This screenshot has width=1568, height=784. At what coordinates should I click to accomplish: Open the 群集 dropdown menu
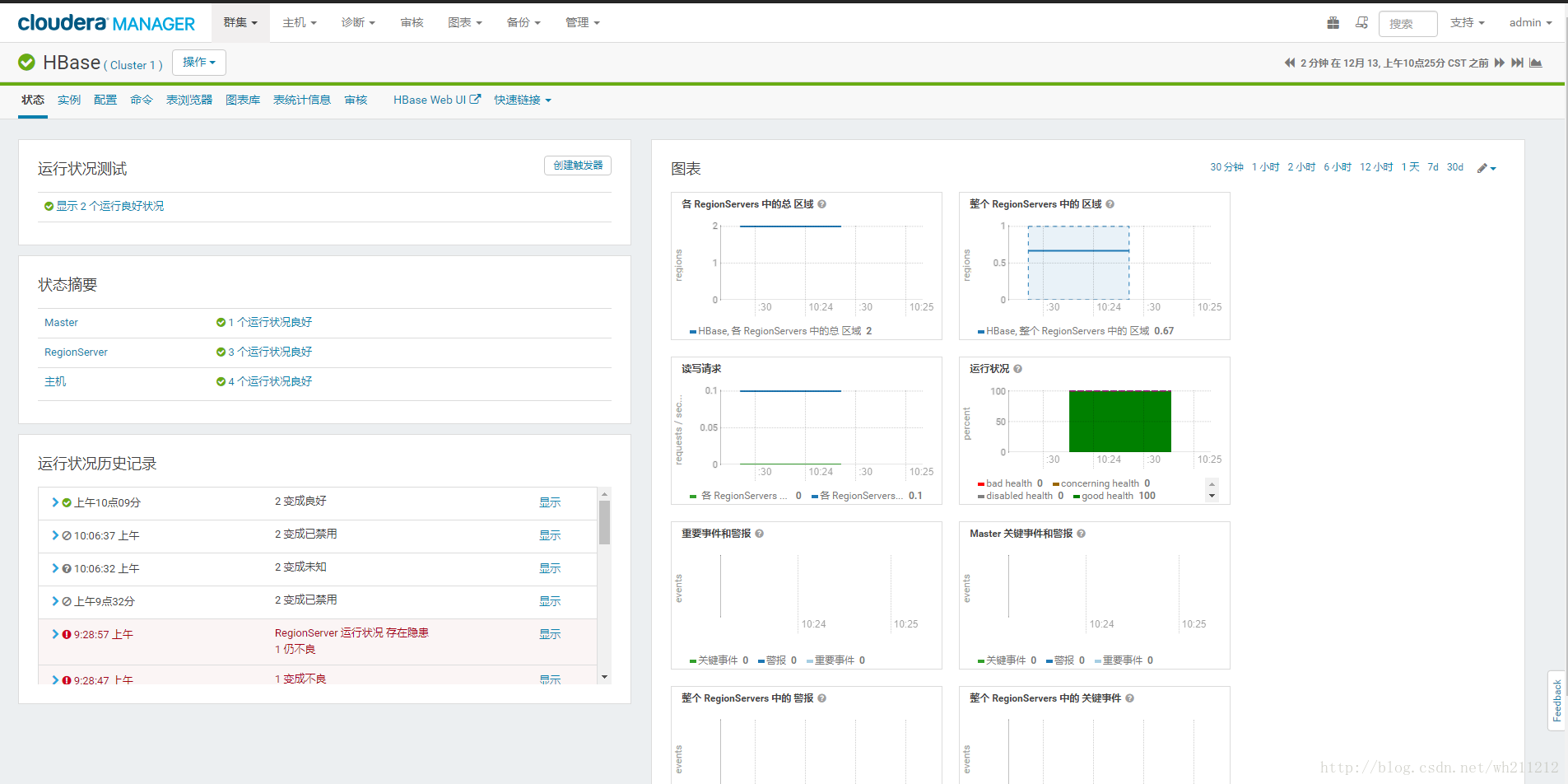240,23
